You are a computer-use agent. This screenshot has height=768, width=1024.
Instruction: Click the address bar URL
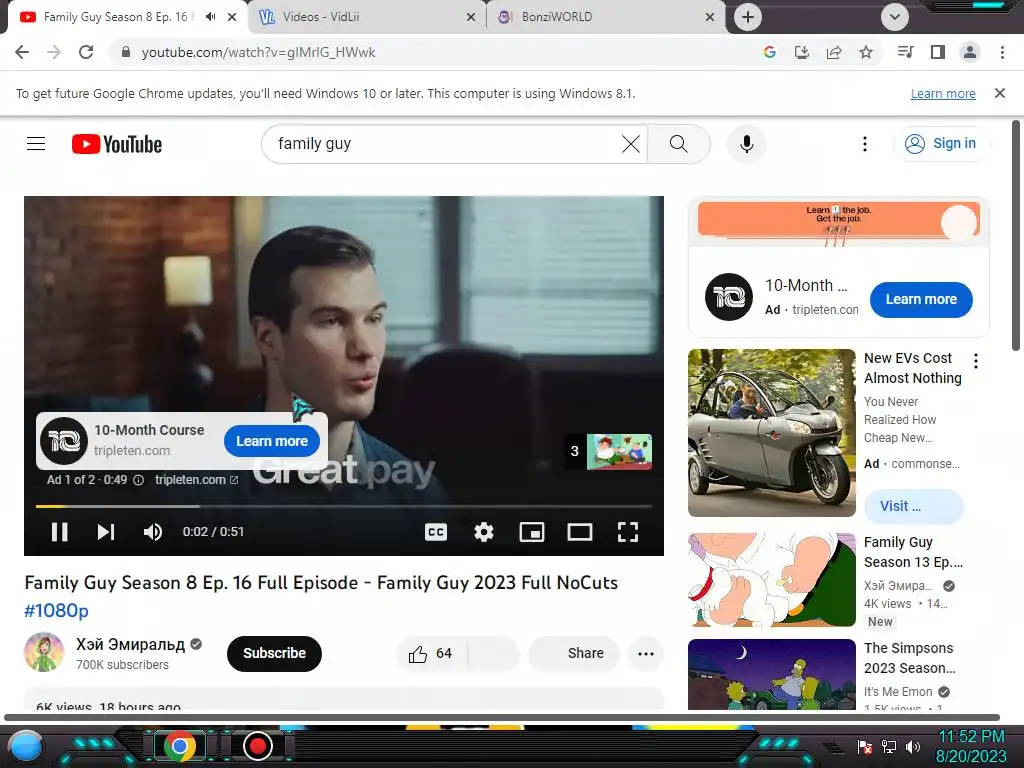click(x=258, y=52)
